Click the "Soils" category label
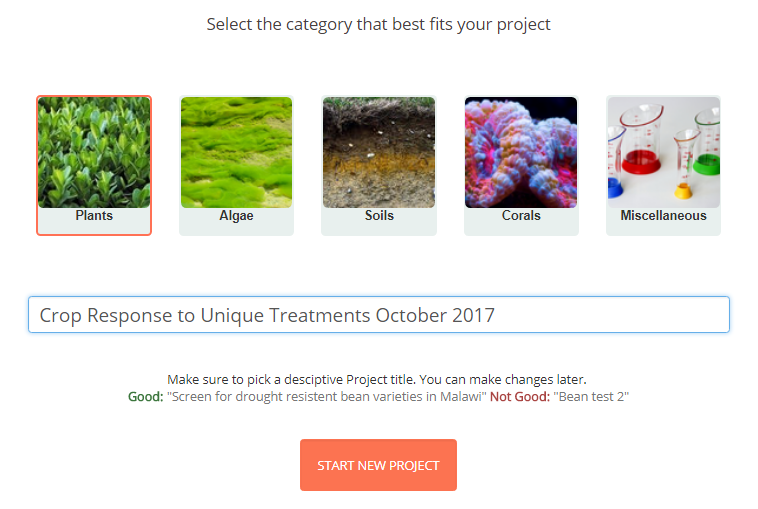This screenshot has width=758, height=509. [379, 216]
